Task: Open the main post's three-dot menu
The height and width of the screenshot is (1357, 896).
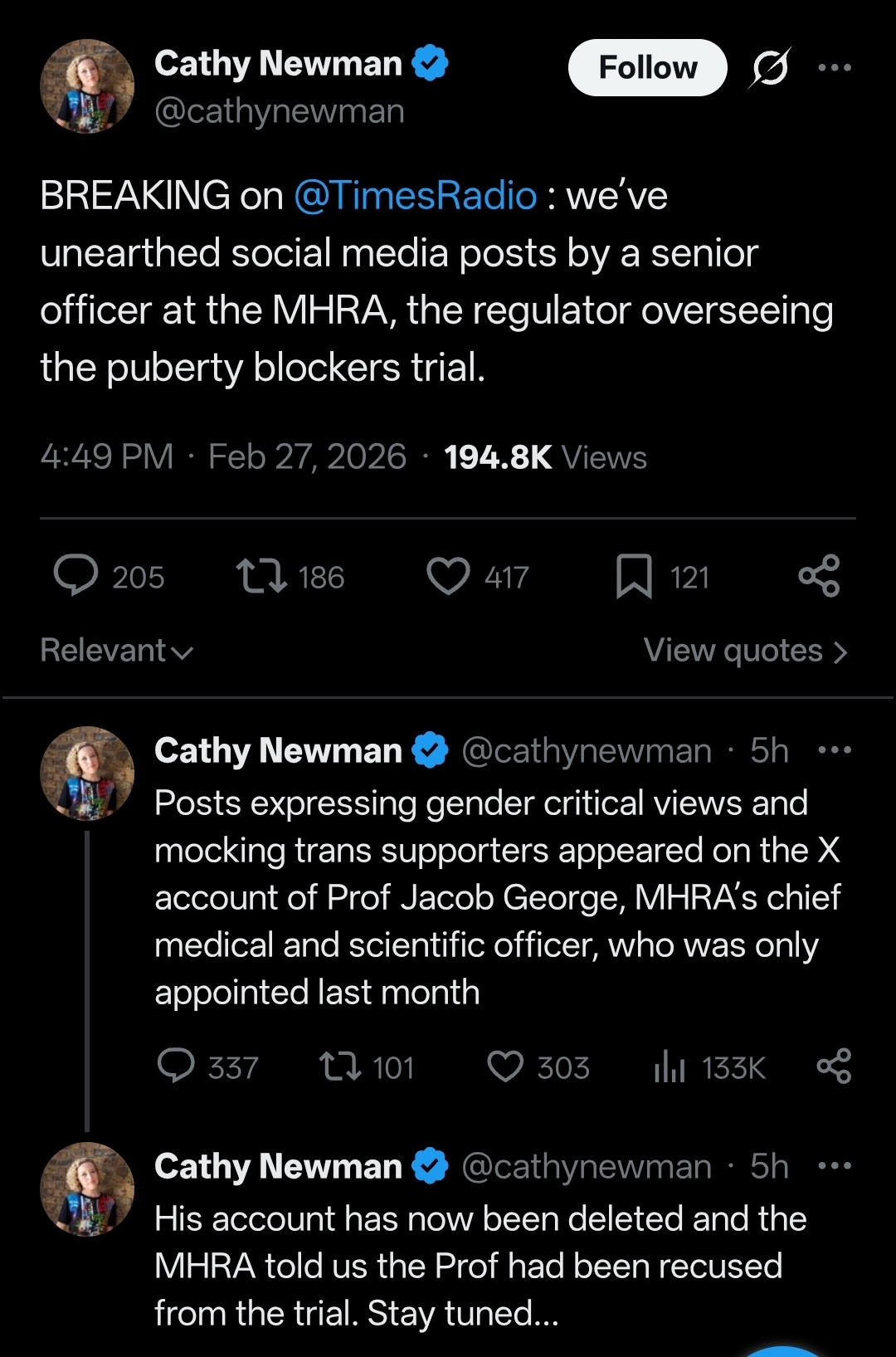Action: click(834, 68)
